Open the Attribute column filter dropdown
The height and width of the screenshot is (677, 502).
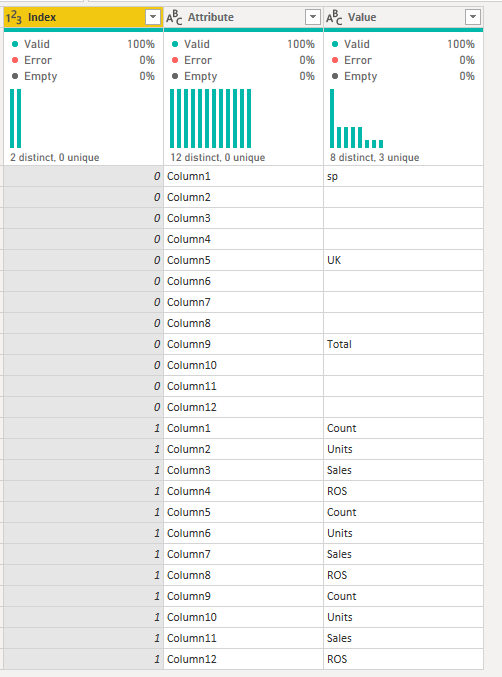(313, 17)
